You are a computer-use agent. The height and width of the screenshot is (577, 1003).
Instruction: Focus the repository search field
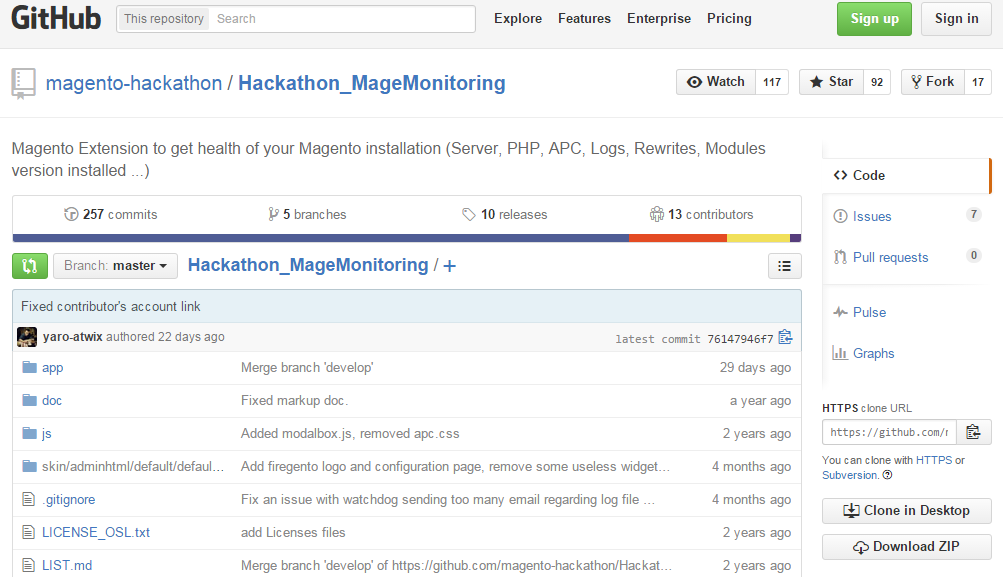coord(343,19)
